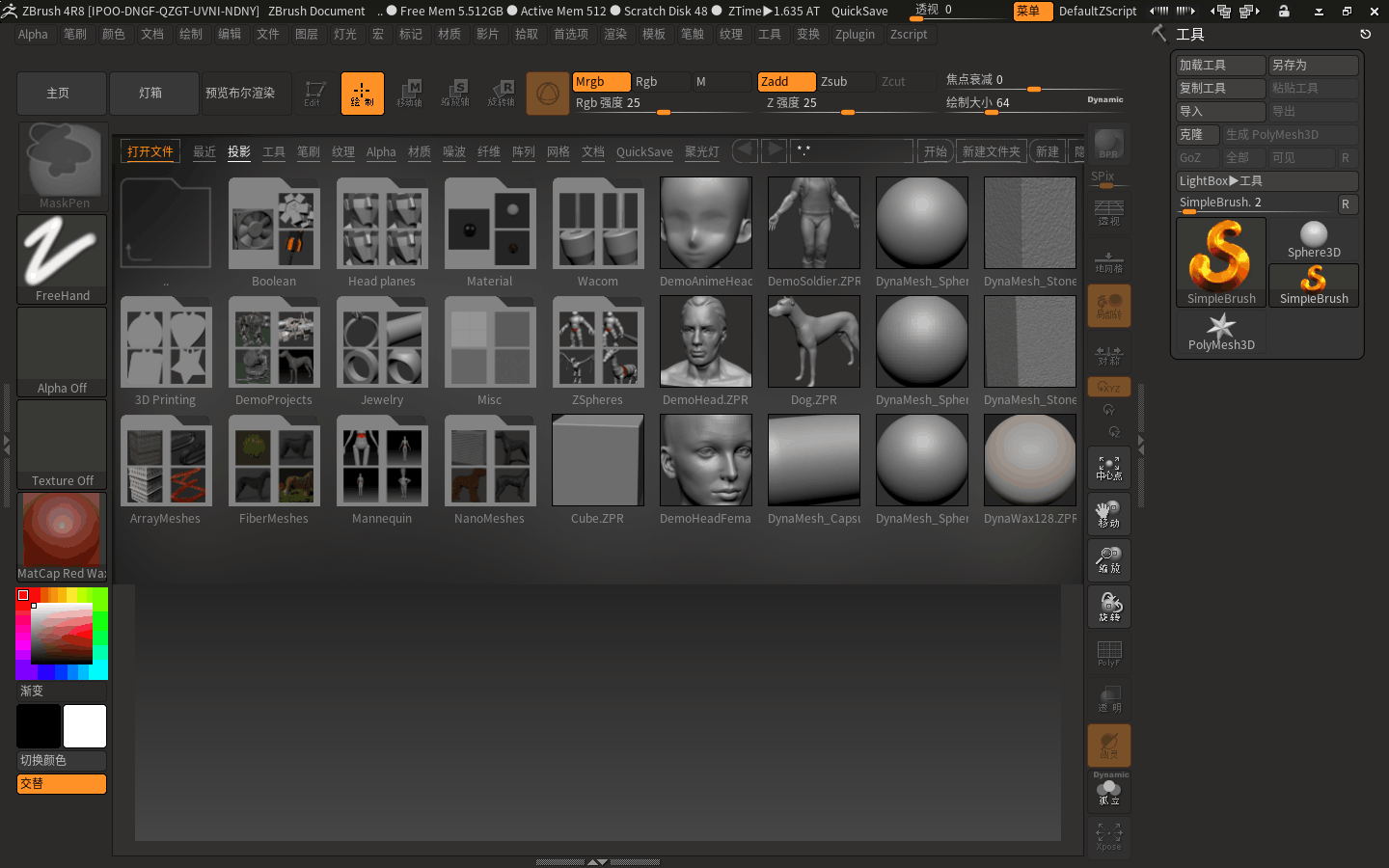
Task: Click the PolyF polyframe icon
Action: pyautogui.click(x=1109, y=653)
